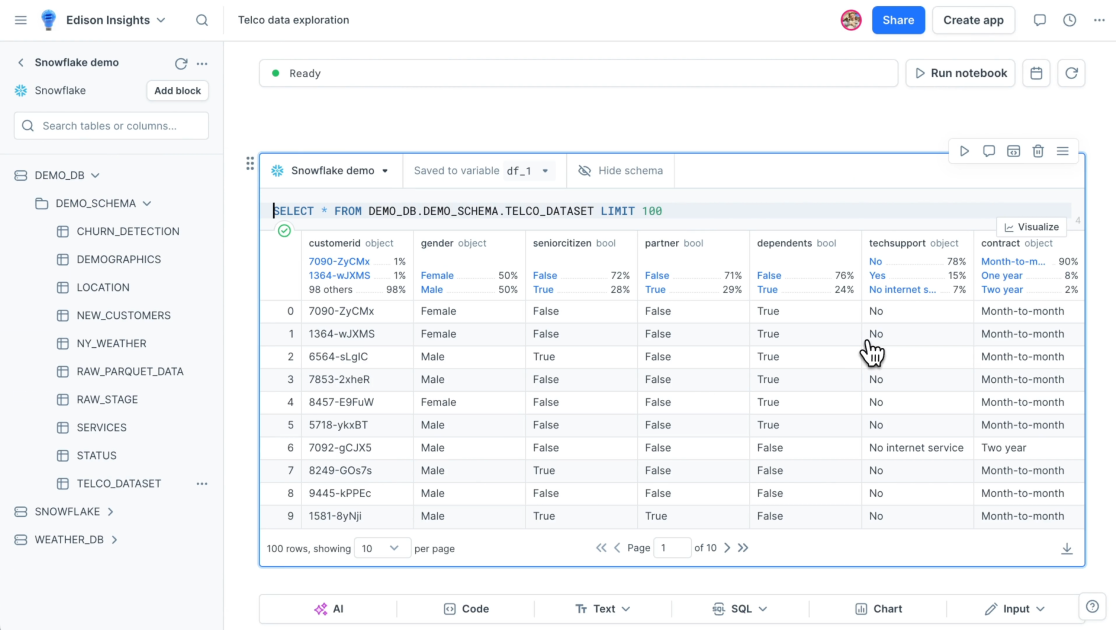1116x630 pixels.
Task: Click the Add block button
Action: coord(177,90)
